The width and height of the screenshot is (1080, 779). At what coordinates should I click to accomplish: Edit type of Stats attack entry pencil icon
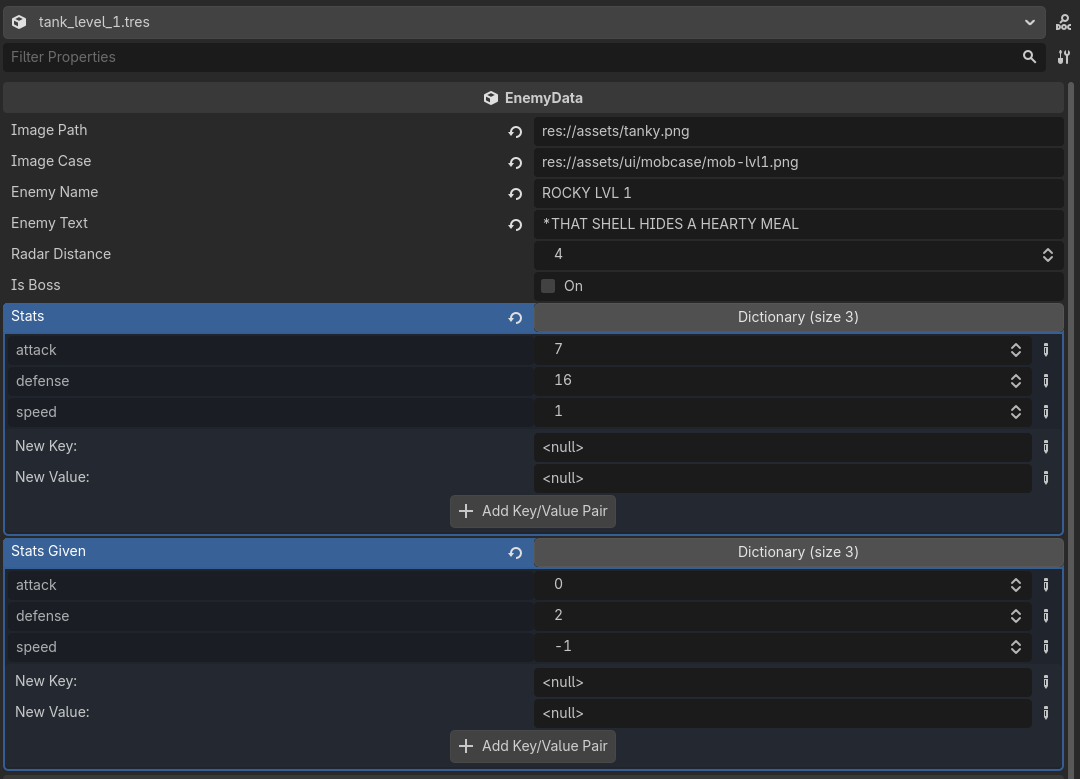coord(1046,350)
